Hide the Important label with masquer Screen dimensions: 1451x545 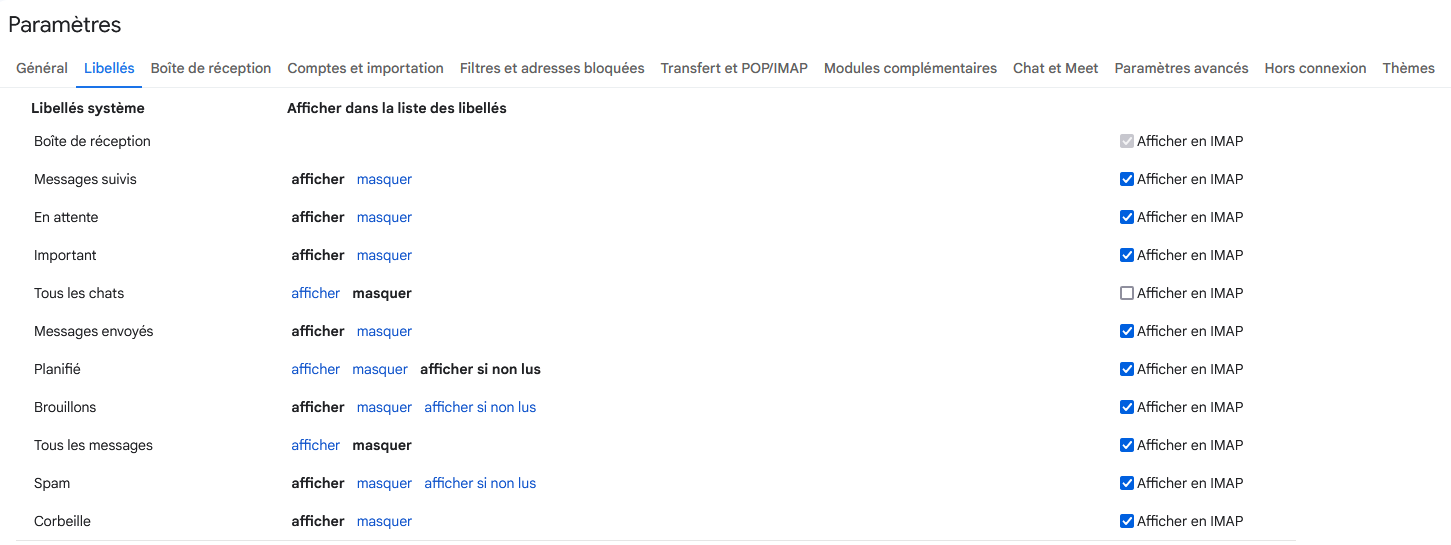coord(384,256)
